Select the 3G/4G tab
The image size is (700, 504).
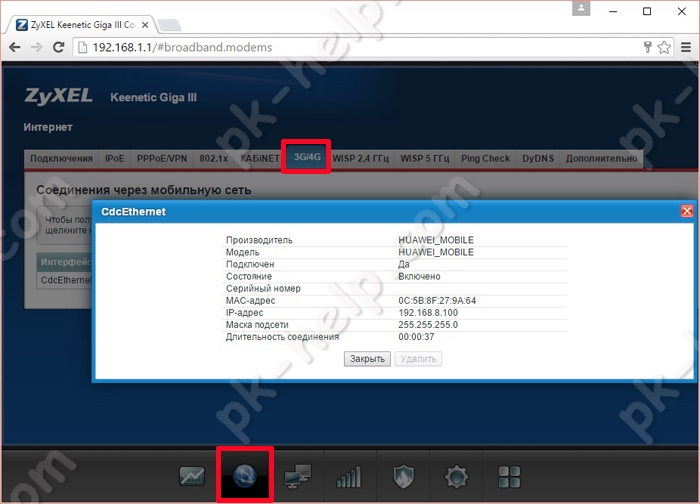coord(307,157)
